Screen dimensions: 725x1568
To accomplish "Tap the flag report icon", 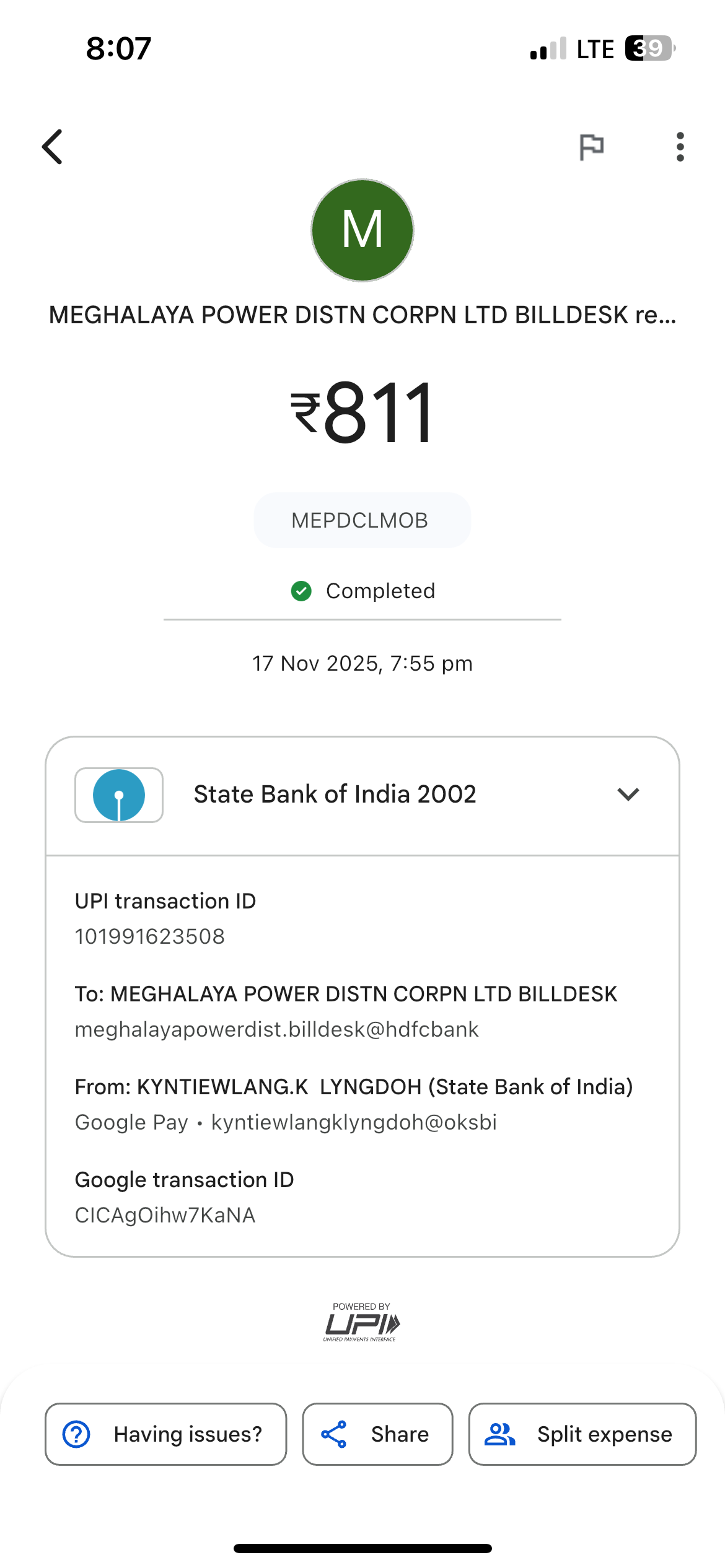I will click(x=591, y=147).
